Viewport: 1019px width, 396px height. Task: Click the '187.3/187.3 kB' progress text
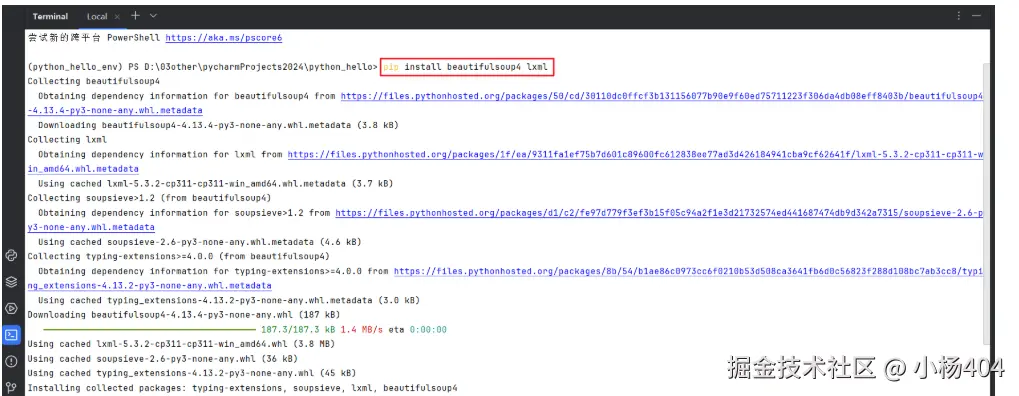click(x=298, y=330)
